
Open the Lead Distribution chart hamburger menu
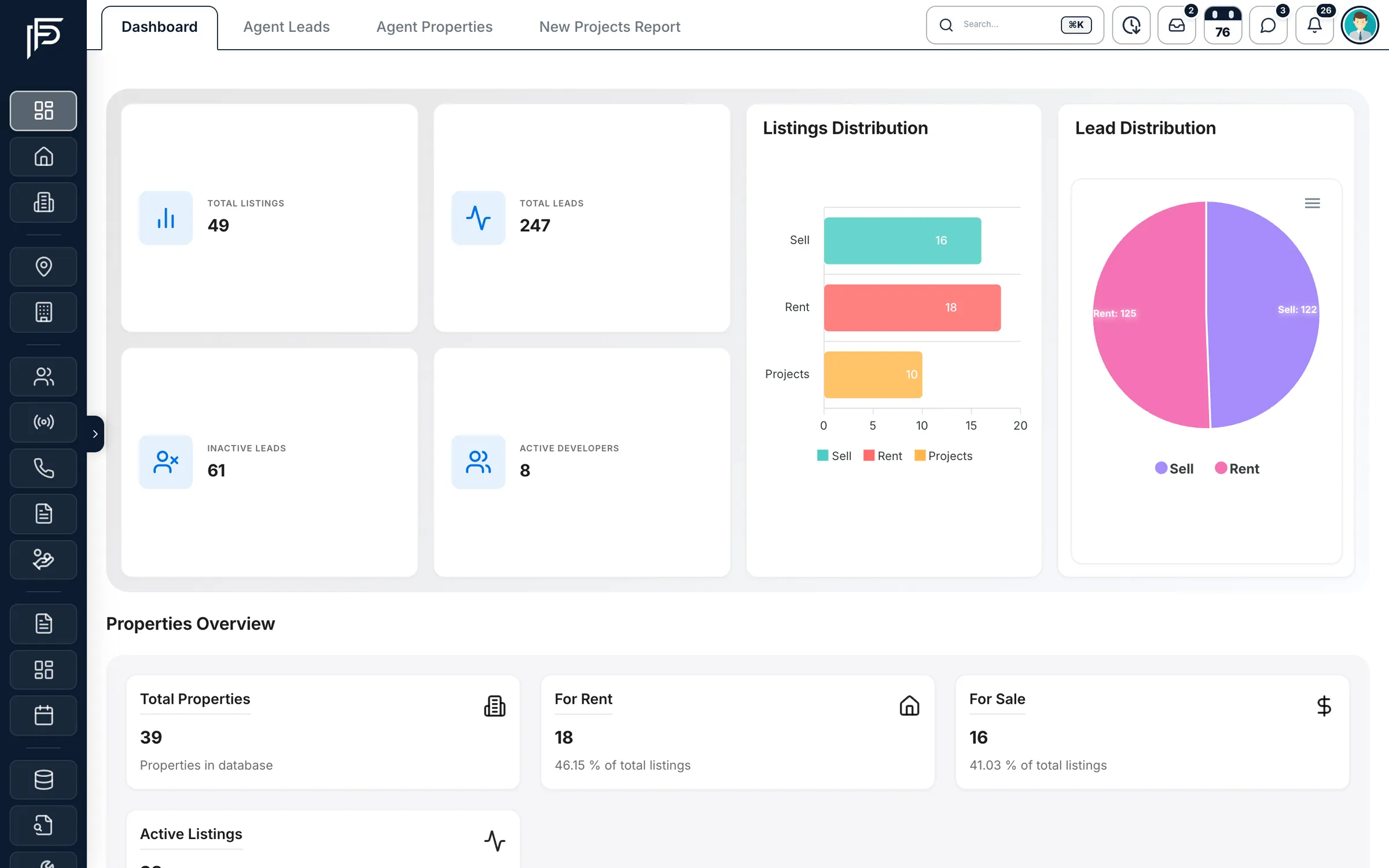[x=1312, y=203]
